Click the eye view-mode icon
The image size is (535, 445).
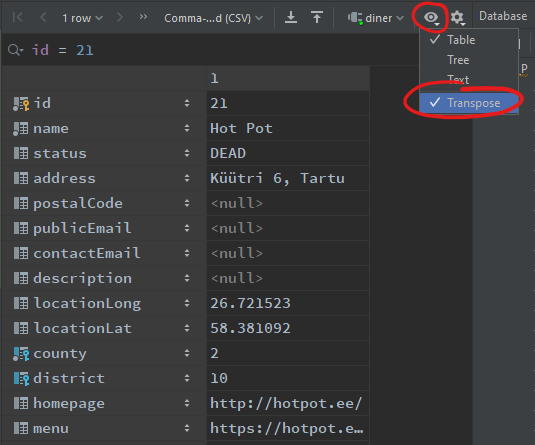(x=431, y=18)
